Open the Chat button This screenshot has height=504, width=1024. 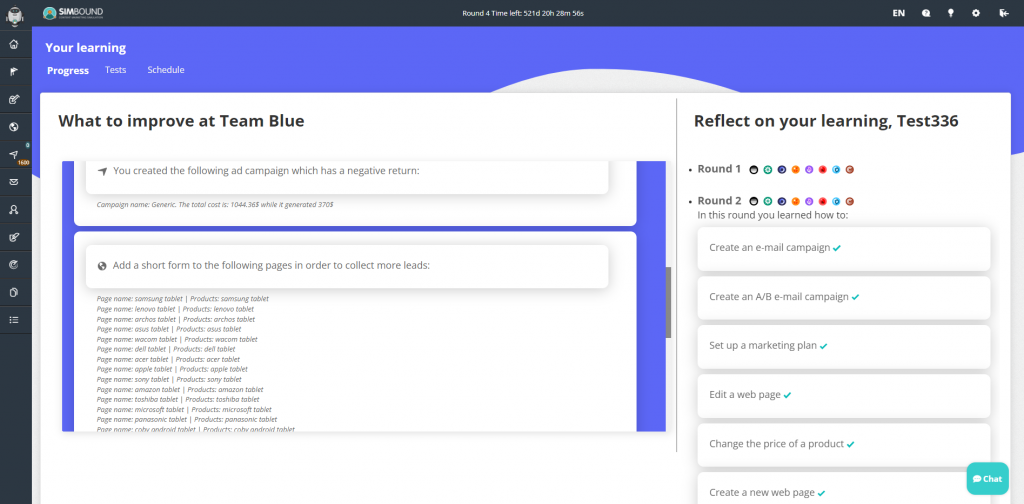click(988, 479)
